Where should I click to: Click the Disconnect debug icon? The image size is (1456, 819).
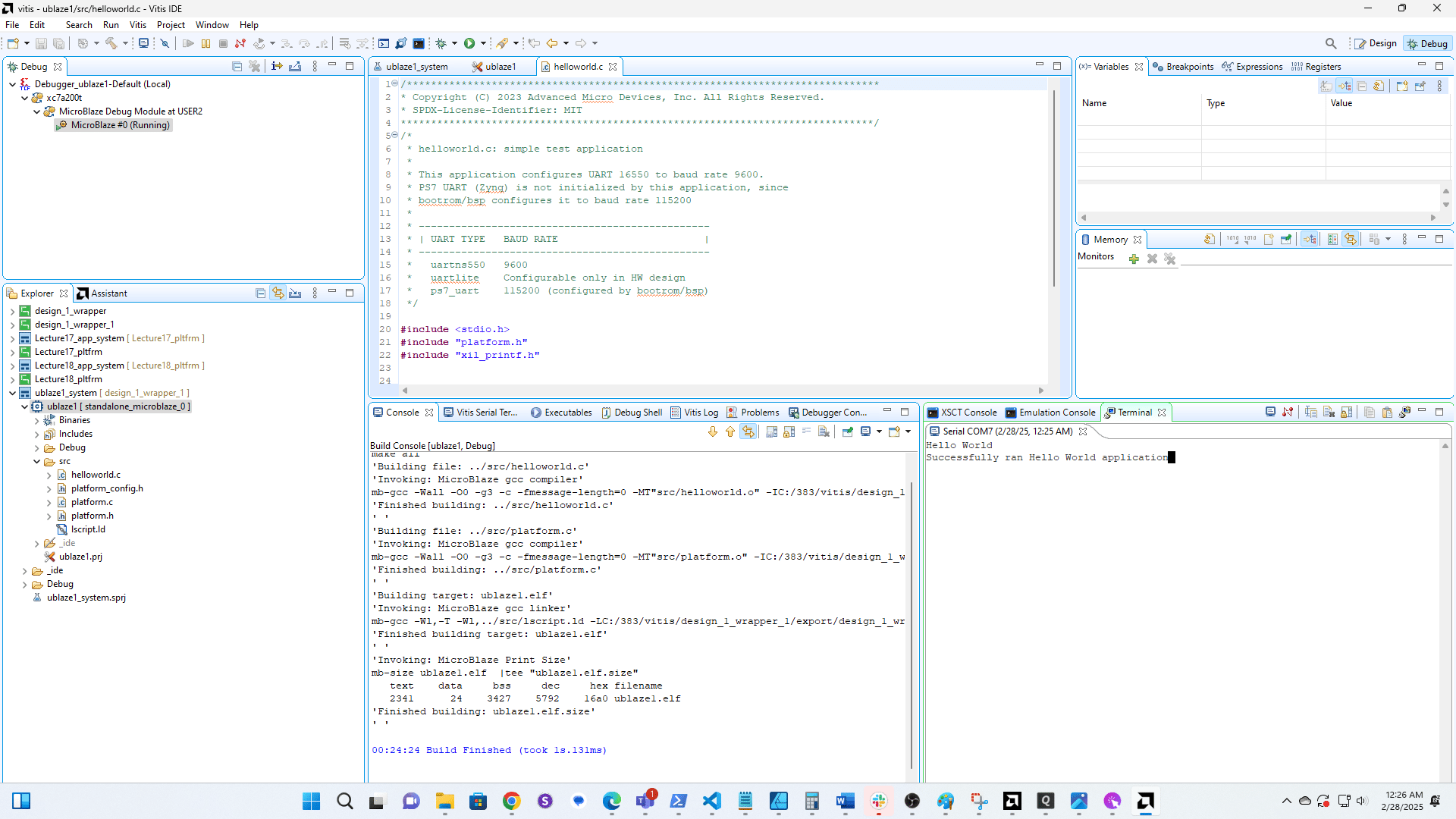pos(240,44)
